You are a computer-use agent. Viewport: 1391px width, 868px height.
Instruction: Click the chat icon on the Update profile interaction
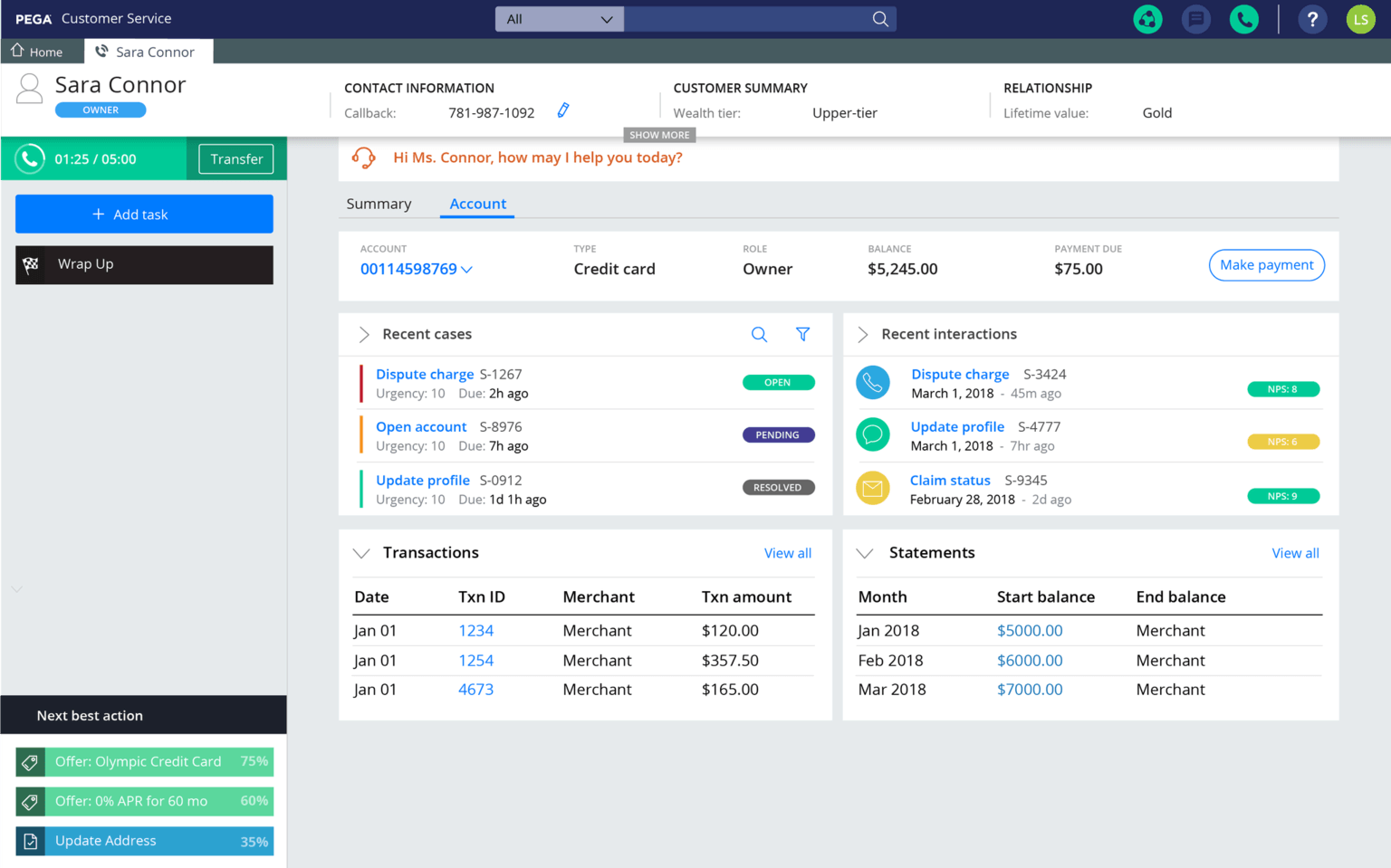[x=872, y=434]
